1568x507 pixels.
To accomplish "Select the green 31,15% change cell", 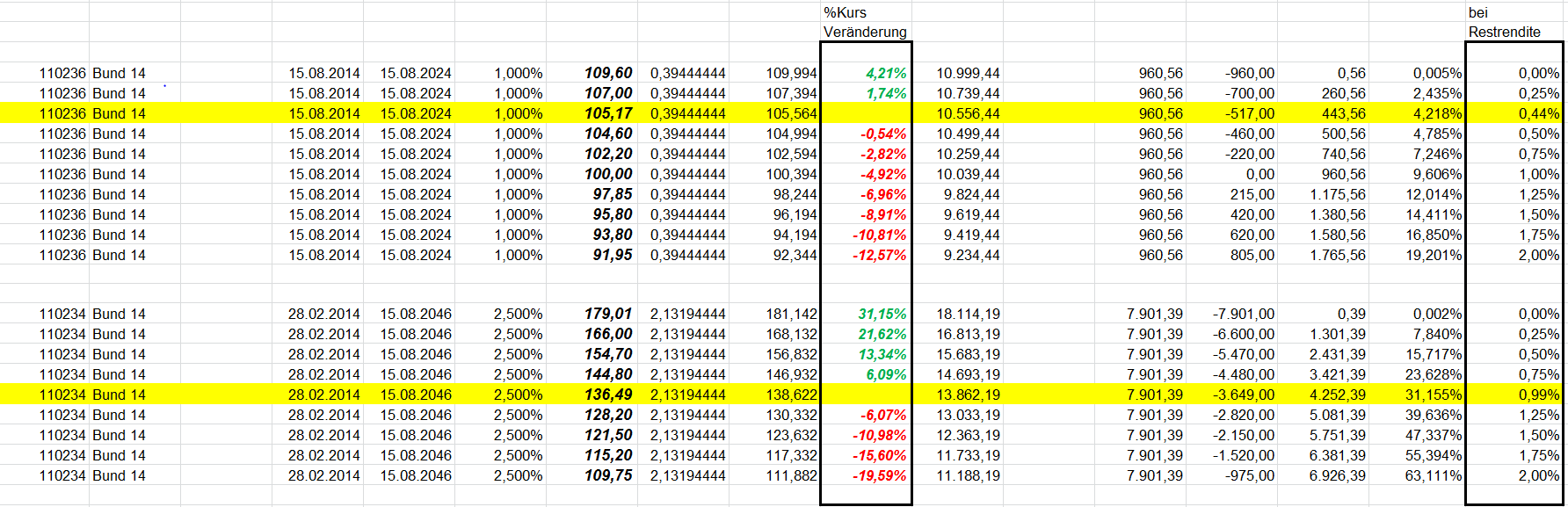I will point(866,314).
